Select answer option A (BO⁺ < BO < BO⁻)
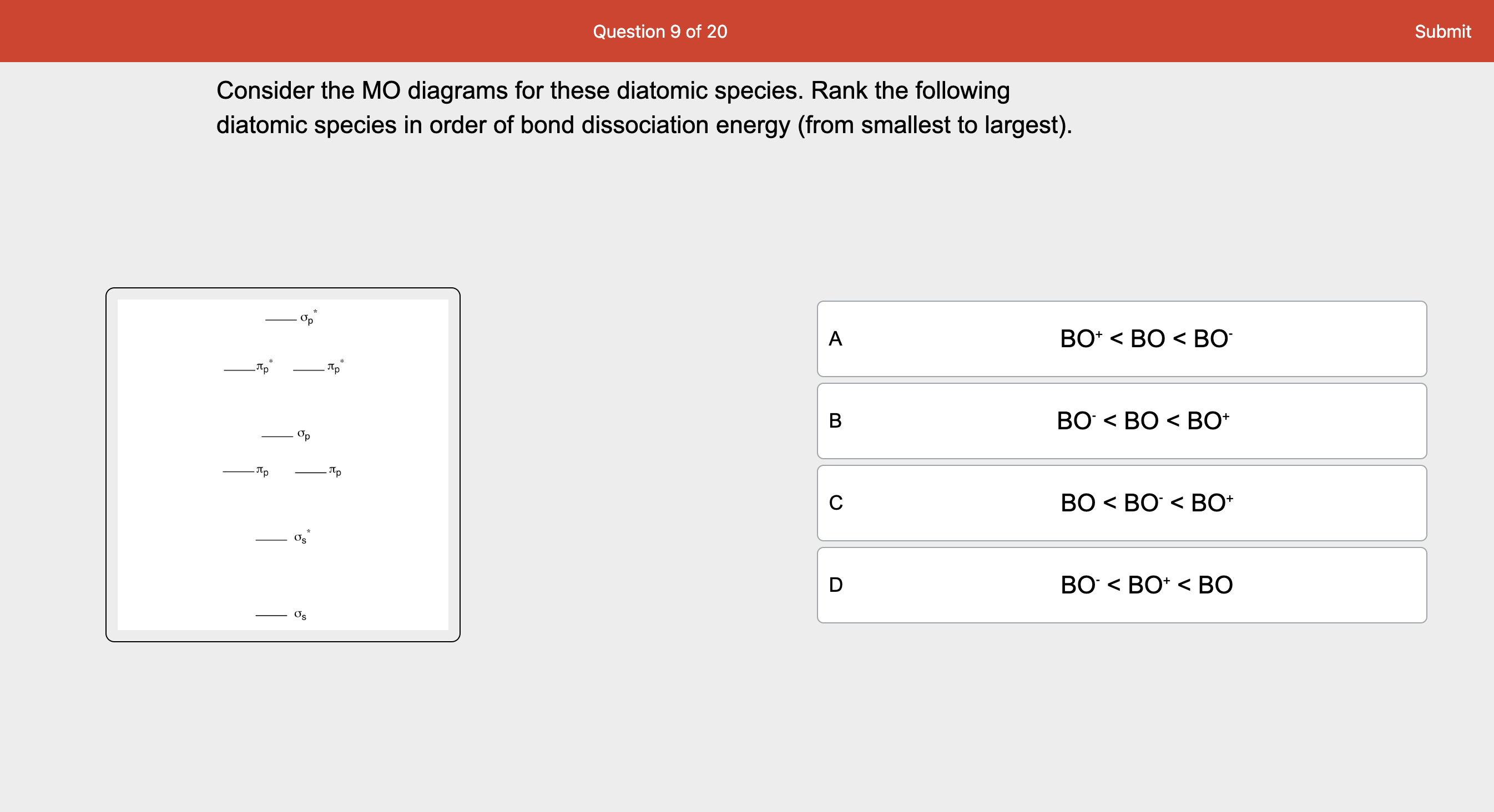Screen dimensions: 1494x812 (x=1122, y=338)
